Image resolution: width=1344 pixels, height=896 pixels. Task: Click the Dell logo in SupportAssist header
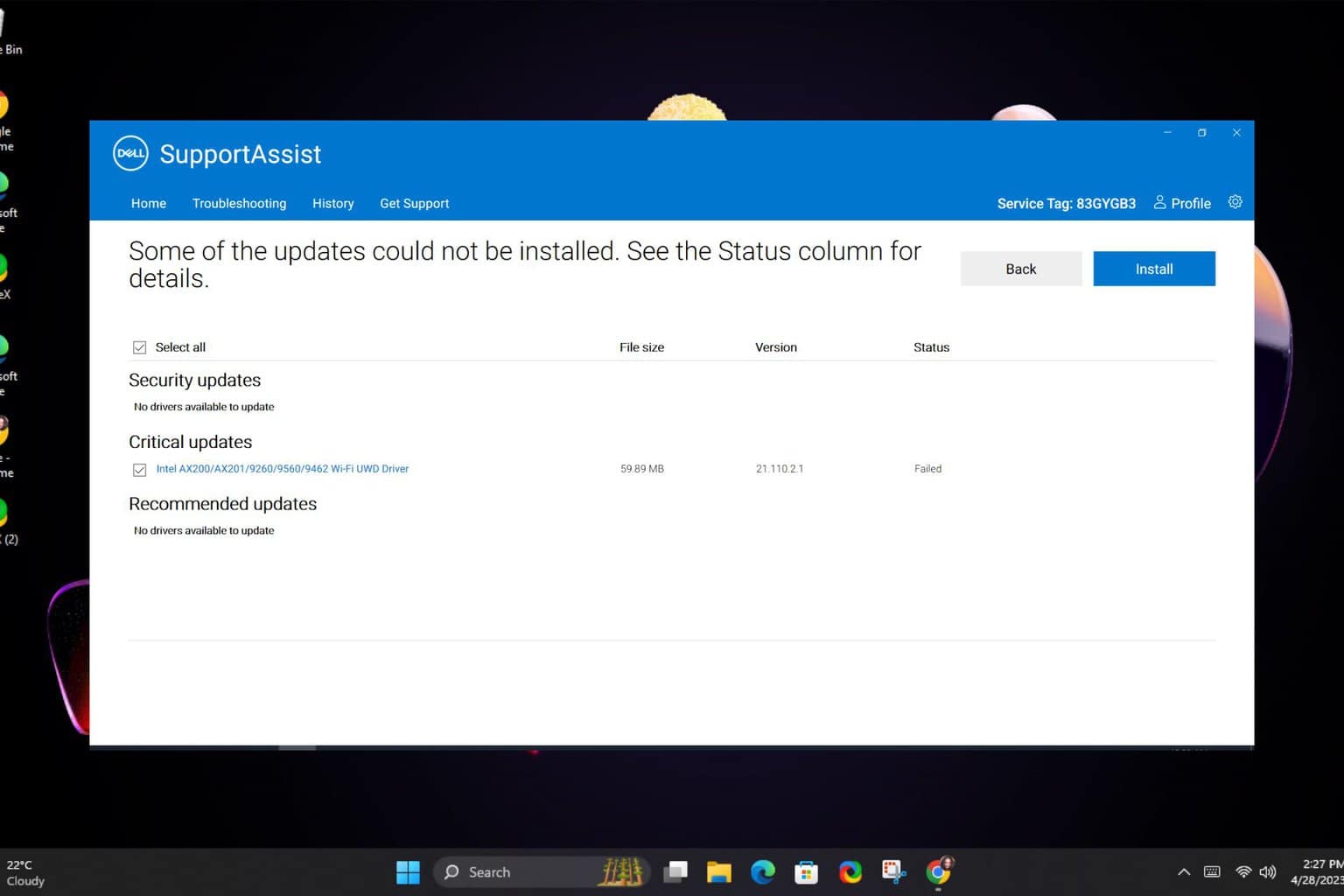[x=130, y=153]
